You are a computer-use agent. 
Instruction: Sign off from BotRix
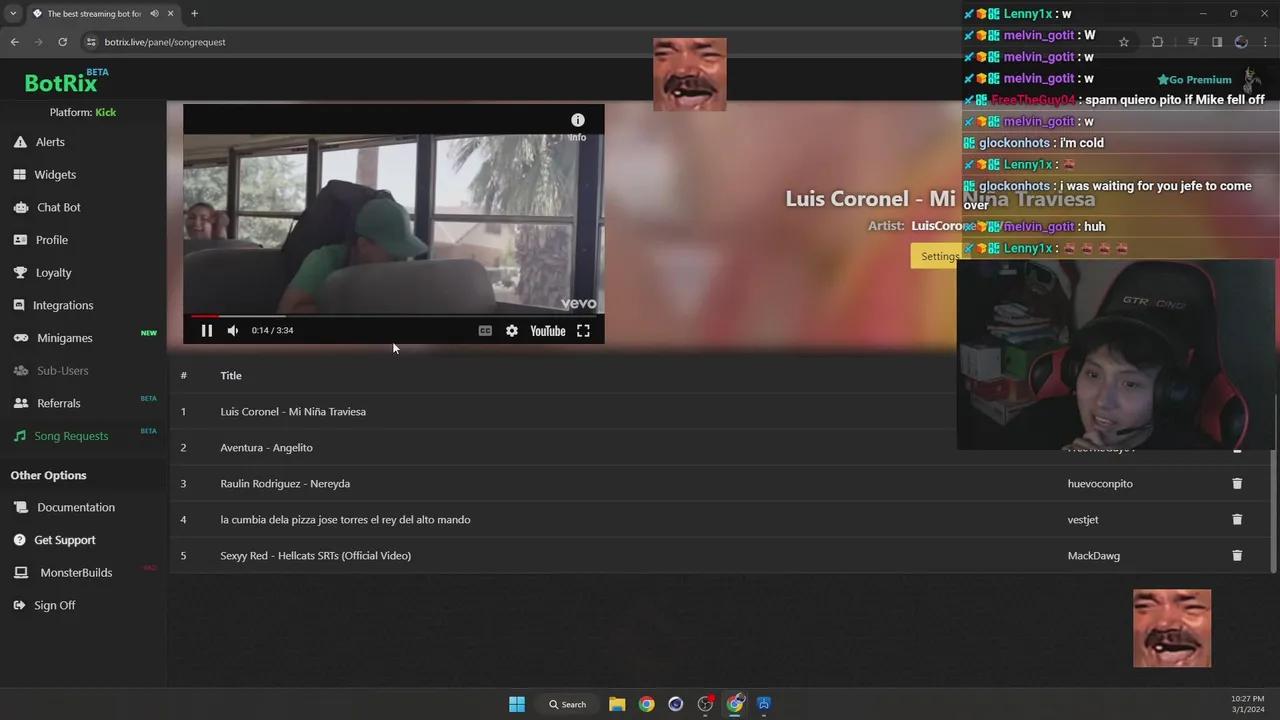[54, 606]
